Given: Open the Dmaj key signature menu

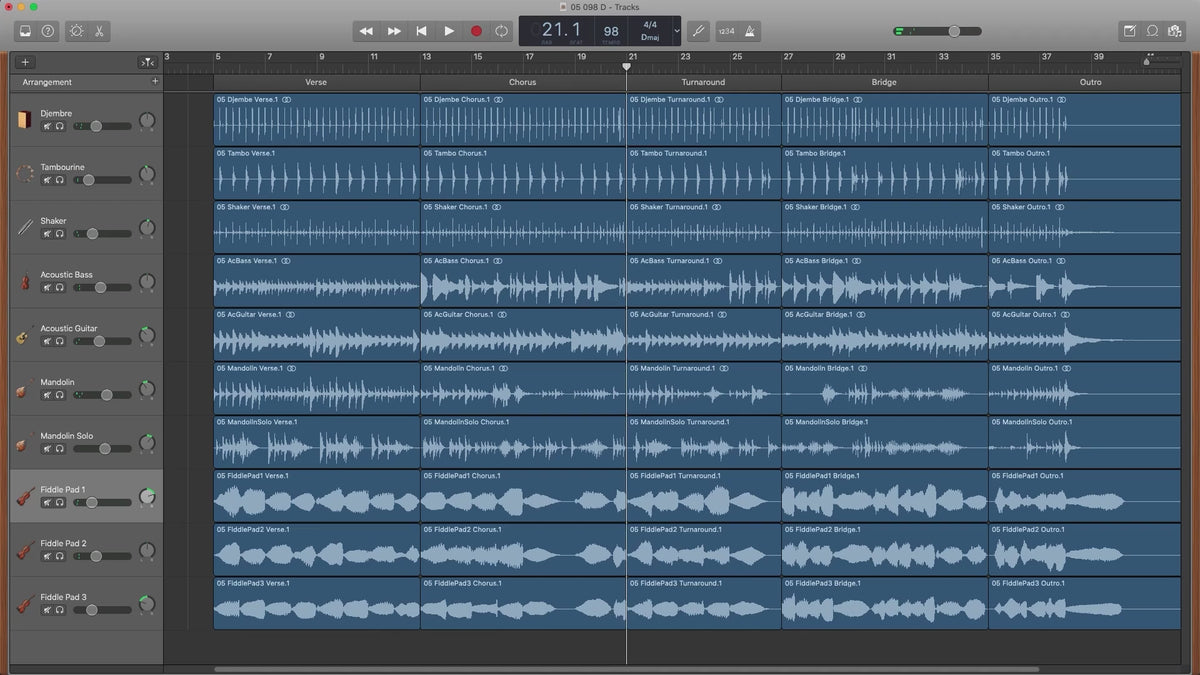Looking at the screenshot, I should [650, 37].
